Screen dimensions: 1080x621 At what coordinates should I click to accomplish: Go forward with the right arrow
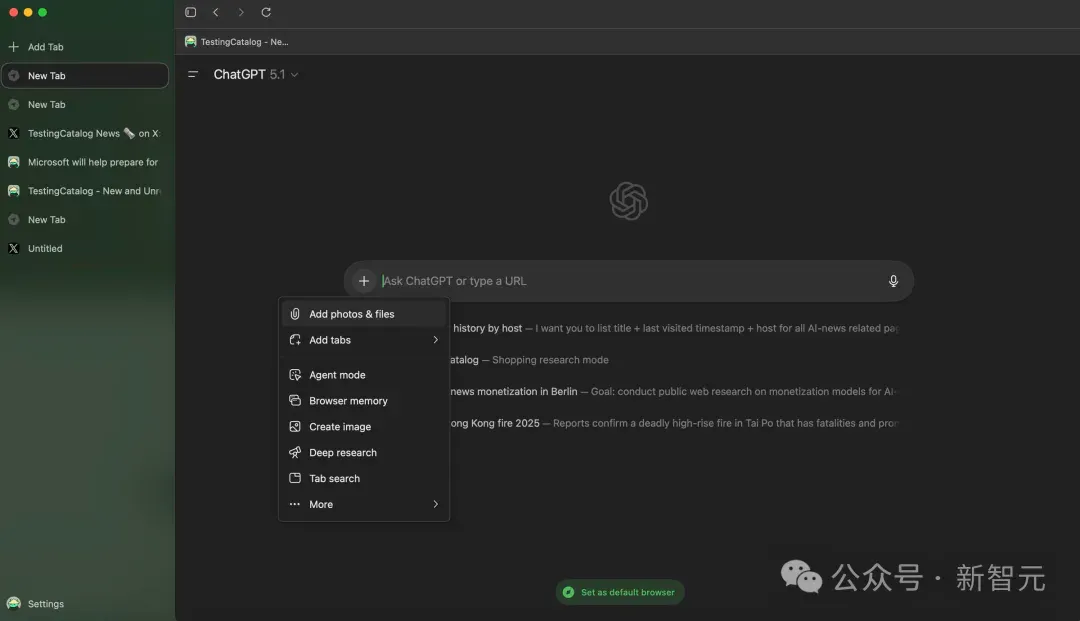pyautogui.click(x=240, y=12)
